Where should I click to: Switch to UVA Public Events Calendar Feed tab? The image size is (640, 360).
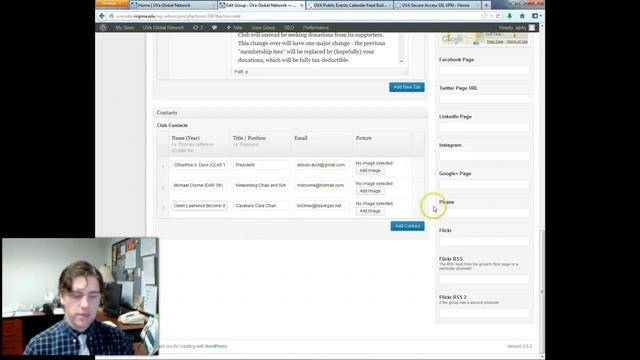click(349, 5)
